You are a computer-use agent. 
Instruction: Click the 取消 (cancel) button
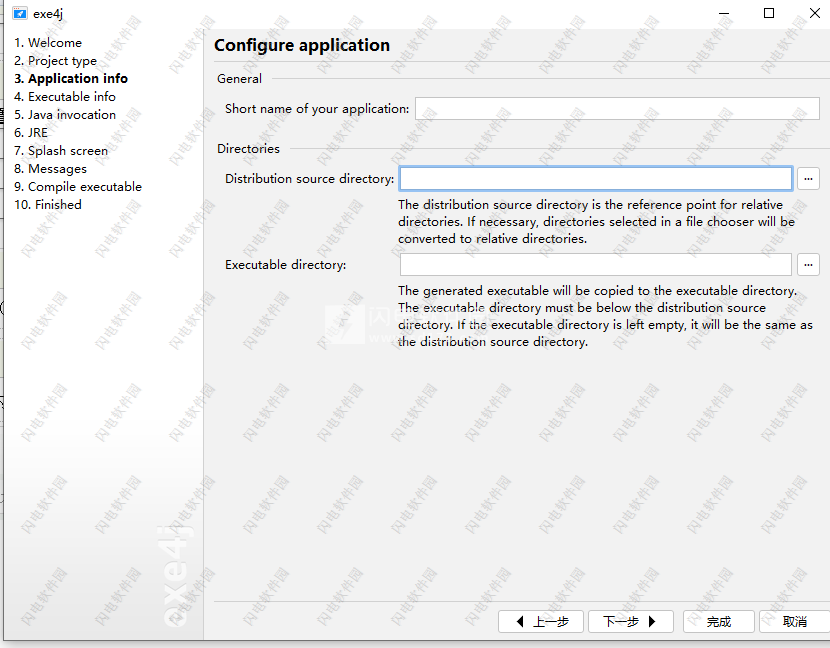pos(795,622)
